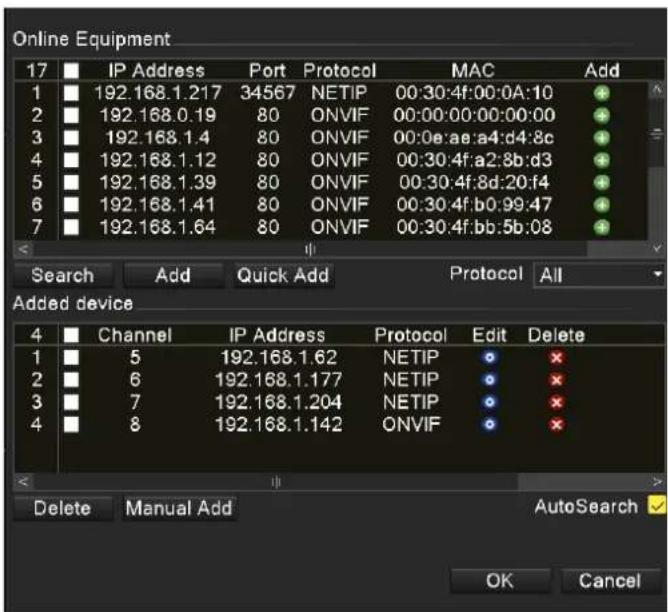Click MAC address 00:00:00:00:00:00
This screenshot has width=668, height=612.
[x=474, y=115]
